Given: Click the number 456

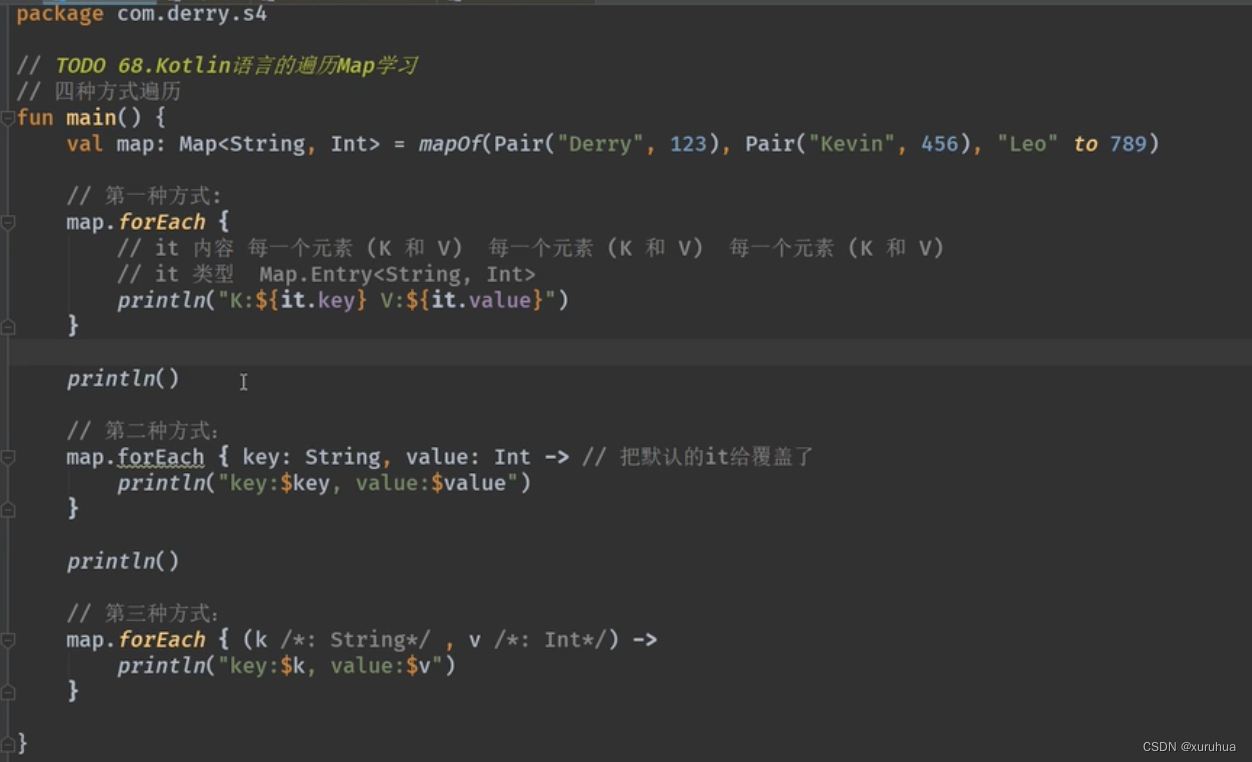Looking at the screenshot, I should pos(940,144).
